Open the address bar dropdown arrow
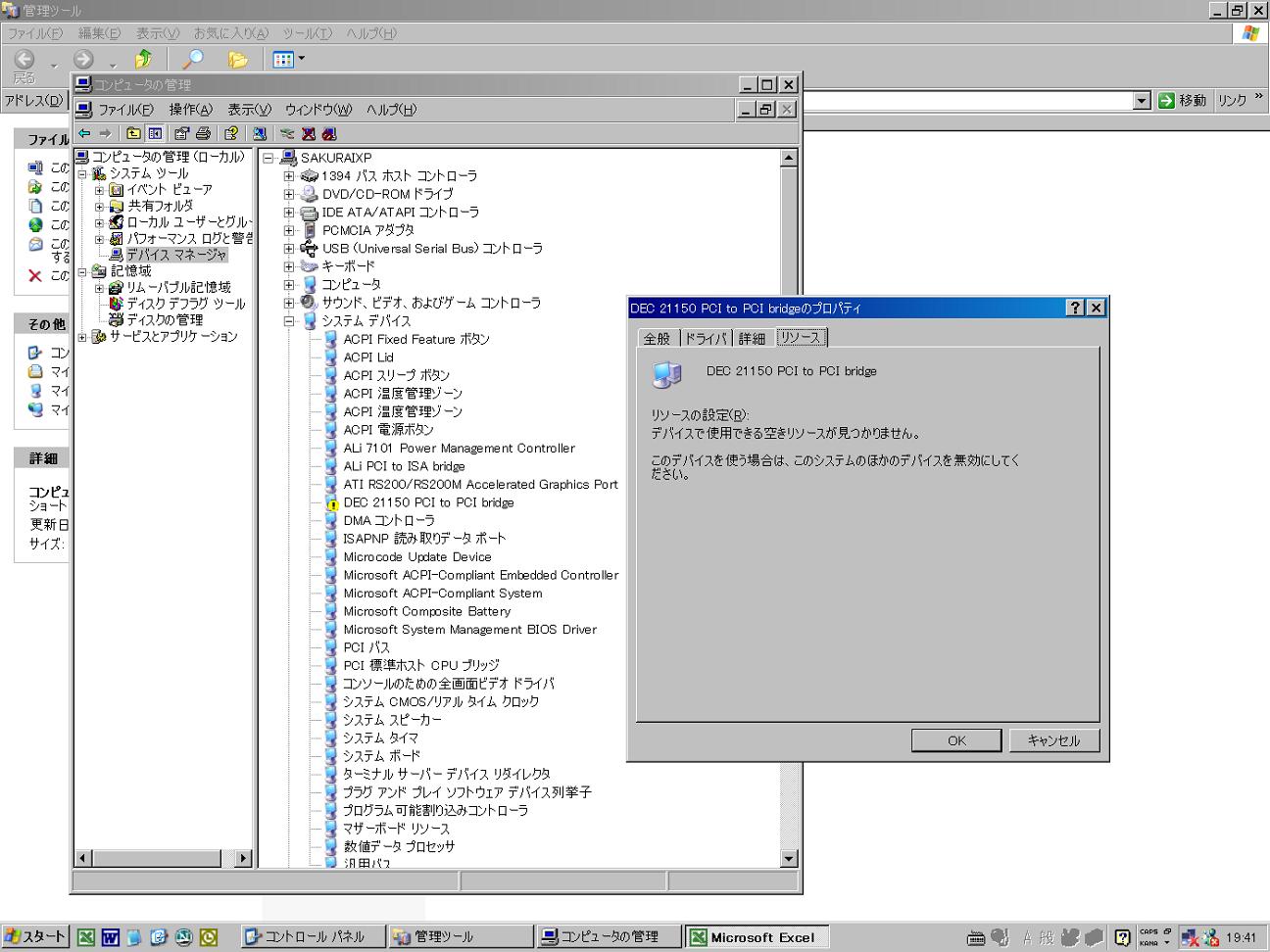The width and height of the screenshot is (1270, 952). pos(1141,101)
